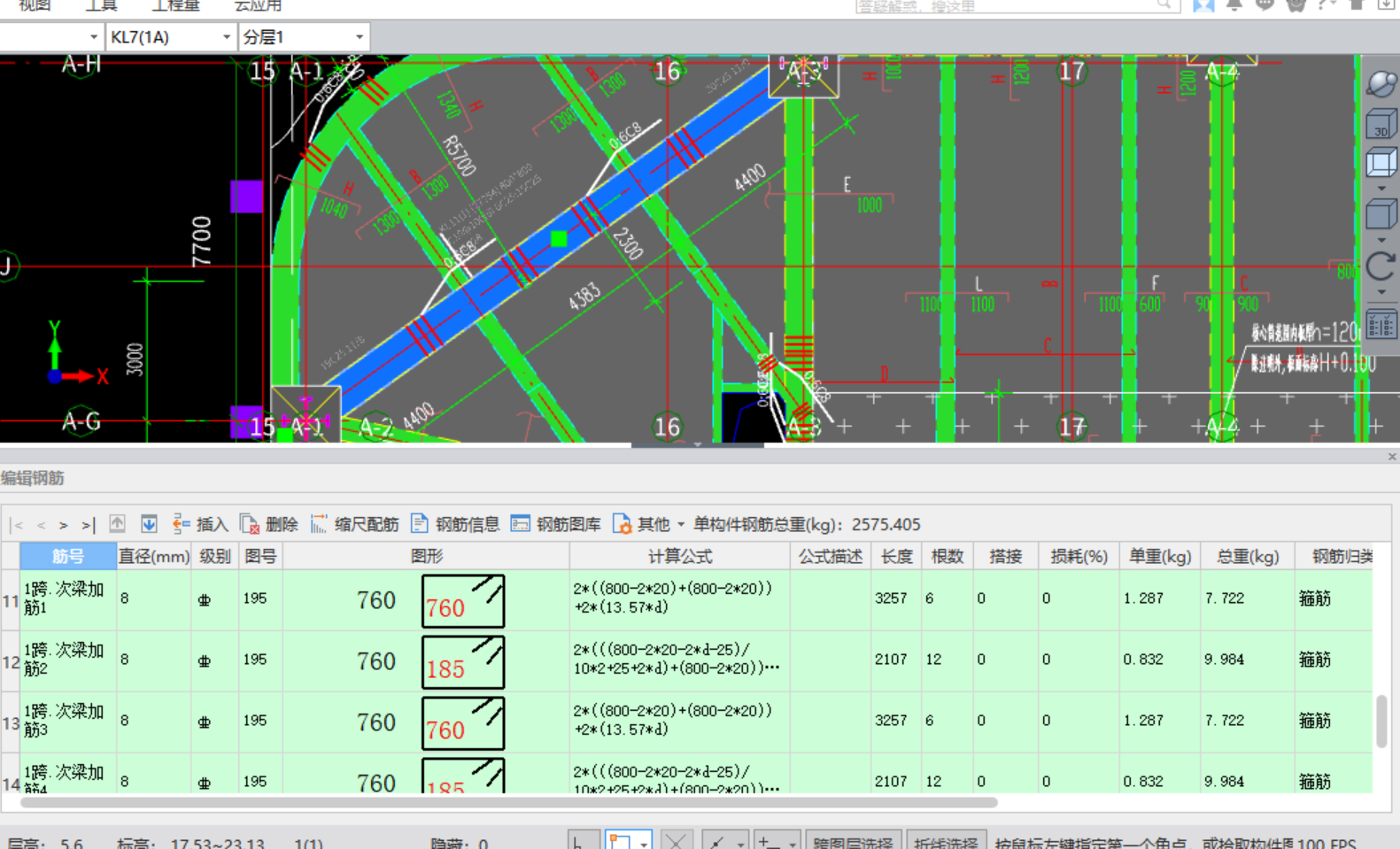
Task: Click 总重(kg) column header
Action: click(1248, 556)
